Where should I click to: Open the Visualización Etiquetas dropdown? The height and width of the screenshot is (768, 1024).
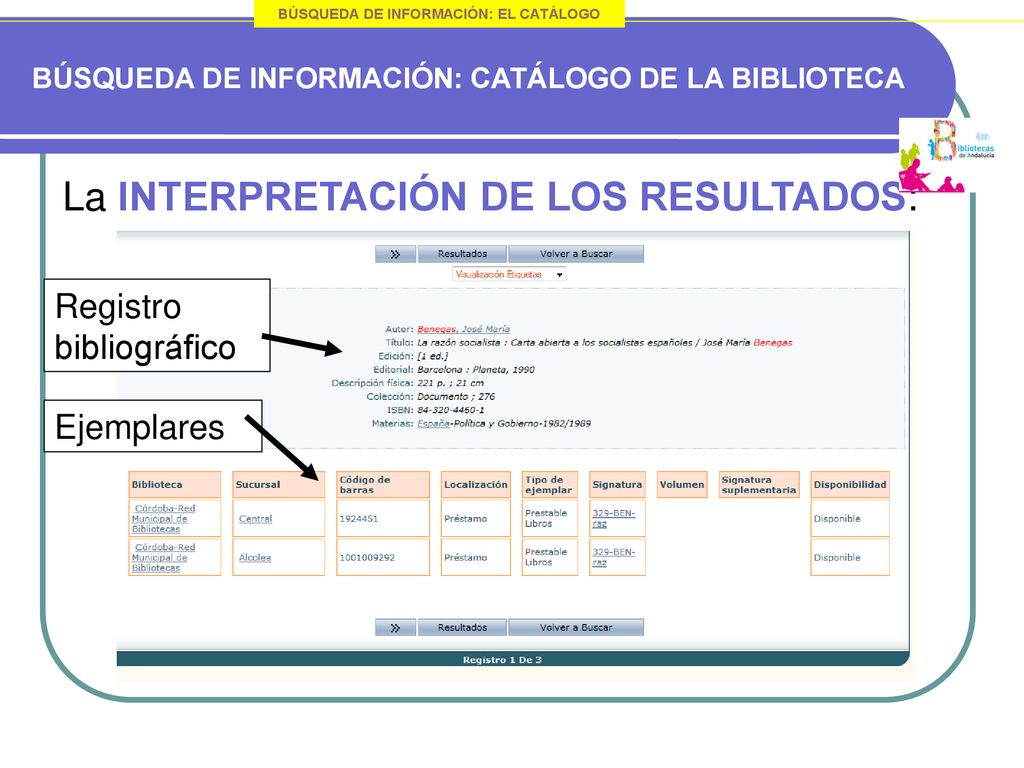click(x=509, y=275)
